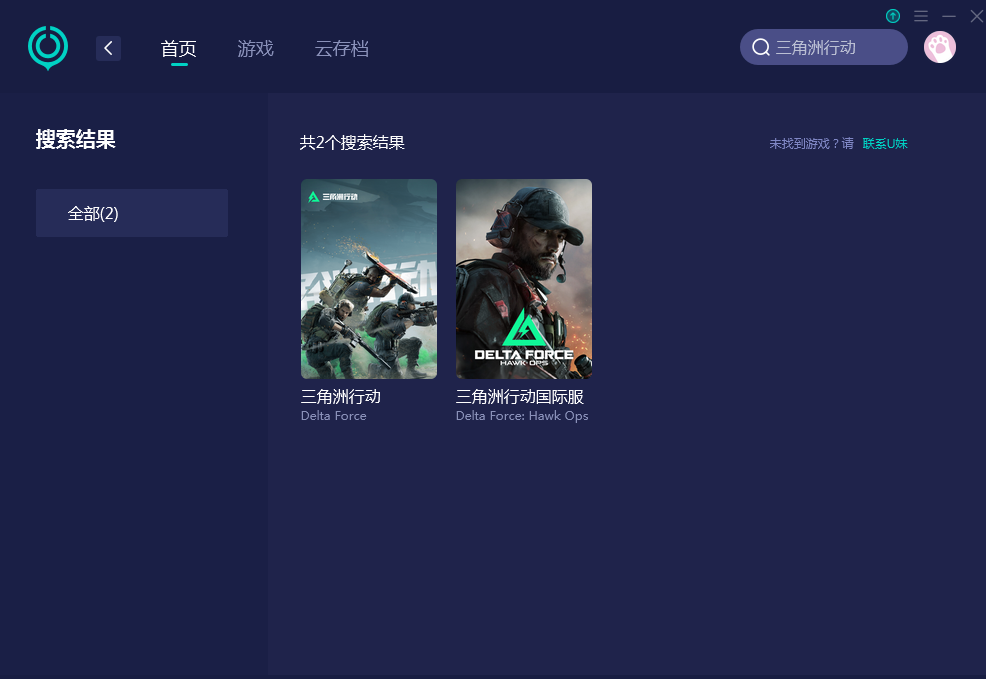This screenshot has height=679, width=986.
Task: Close the application window
Action: [976, 16]
